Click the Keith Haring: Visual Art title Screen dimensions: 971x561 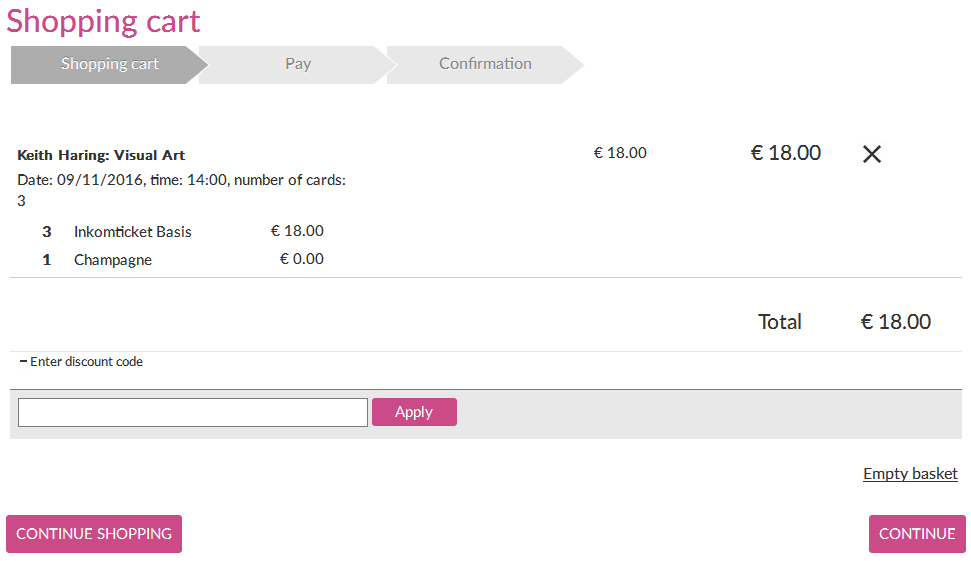point(101,156)
